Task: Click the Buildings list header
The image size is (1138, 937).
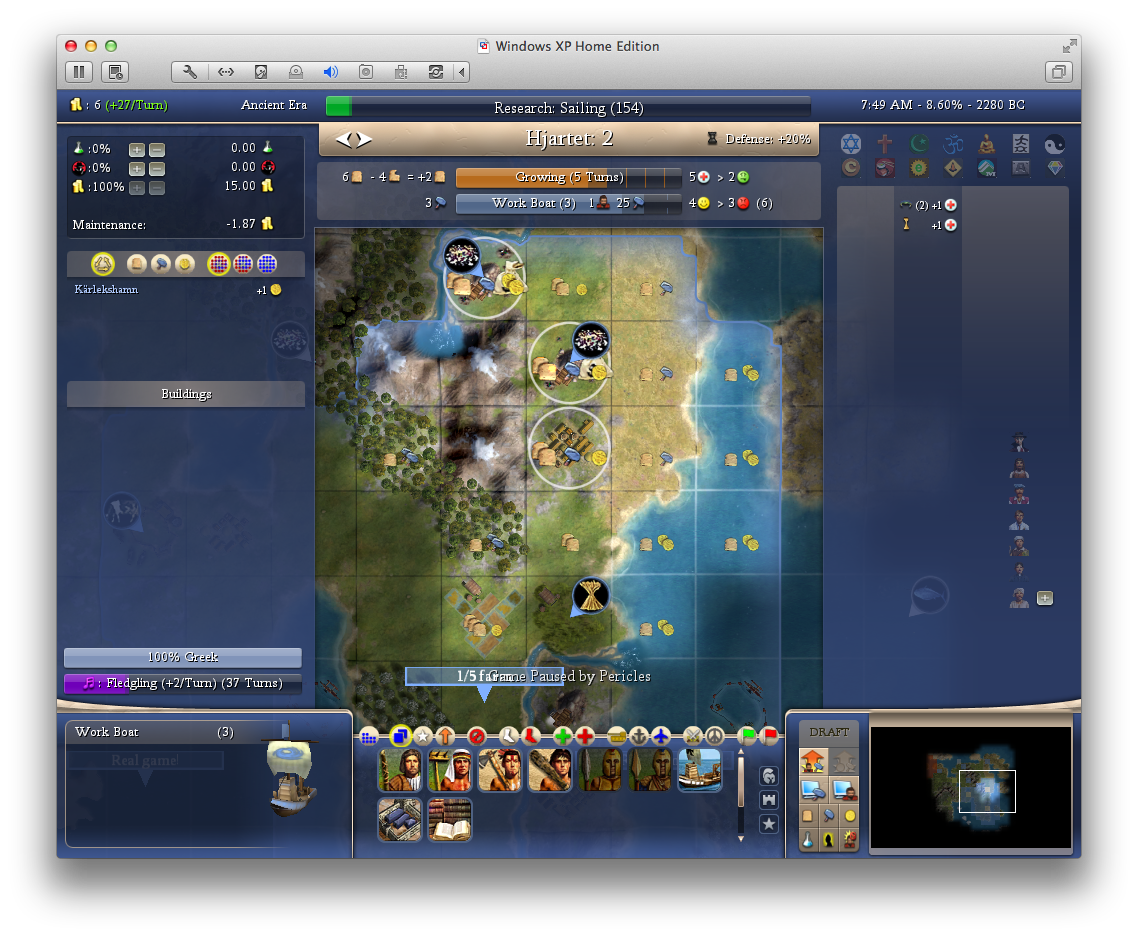Action: pos(186,393)
